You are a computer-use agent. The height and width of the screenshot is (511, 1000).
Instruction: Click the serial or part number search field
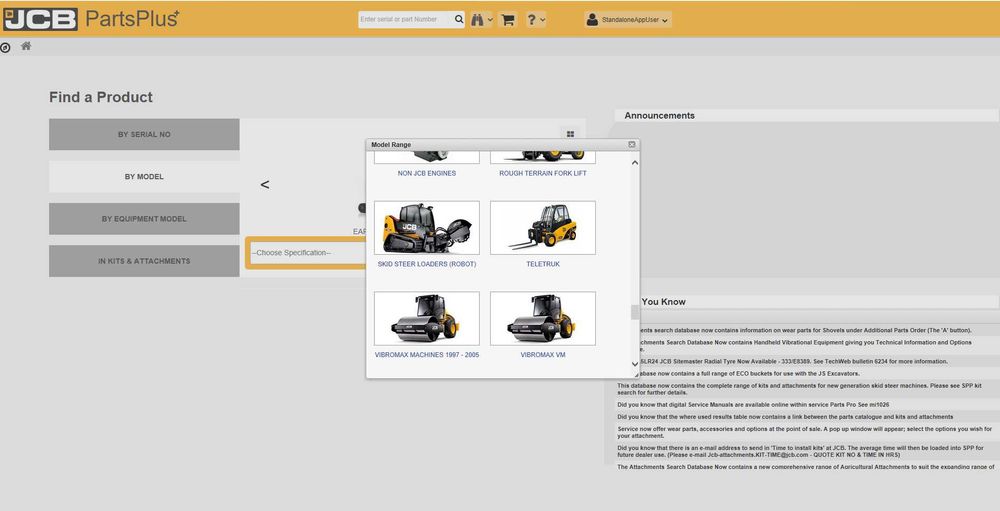tap(406, 20)
